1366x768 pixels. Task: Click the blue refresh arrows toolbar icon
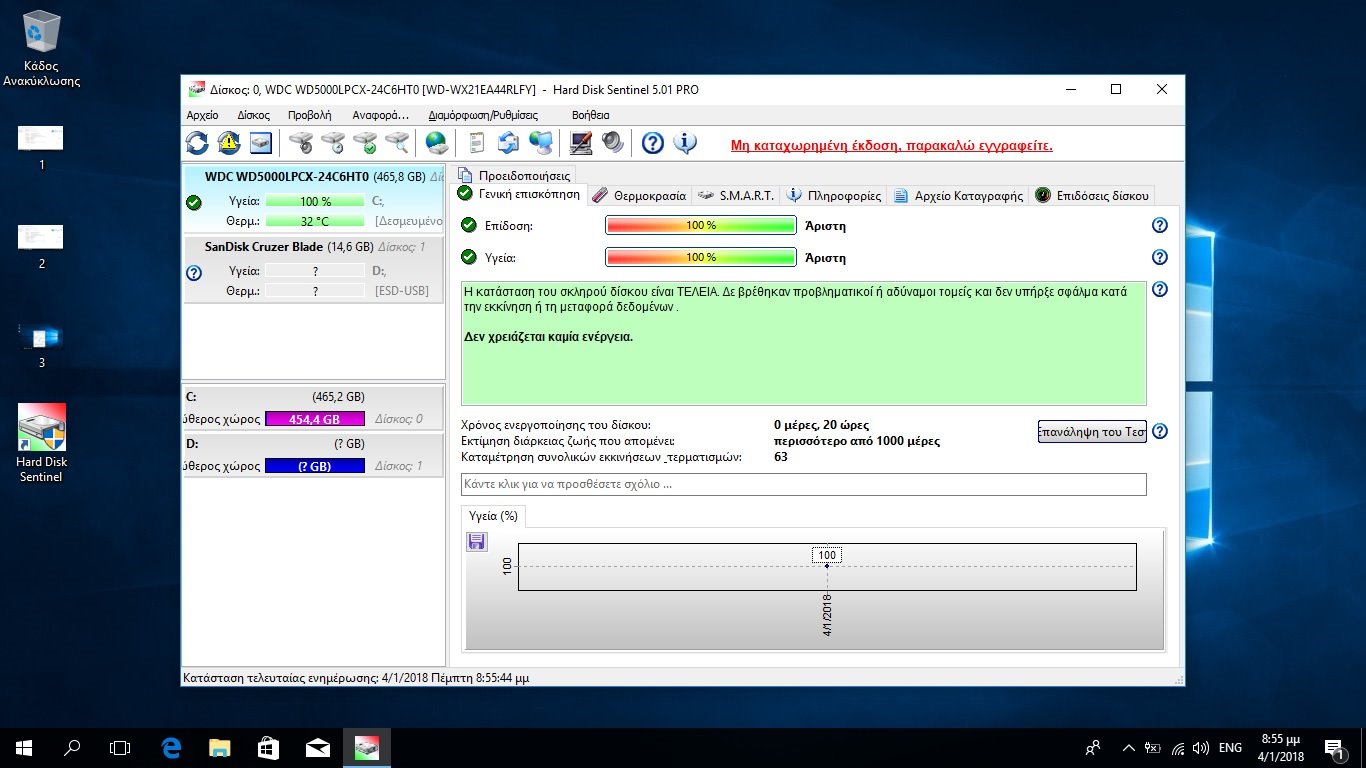tap(198, 143)
